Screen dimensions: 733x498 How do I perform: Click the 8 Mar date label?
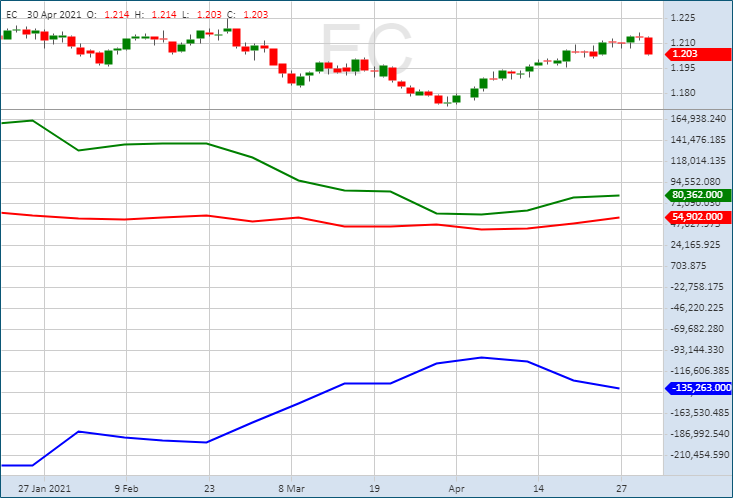click(291, 489)
